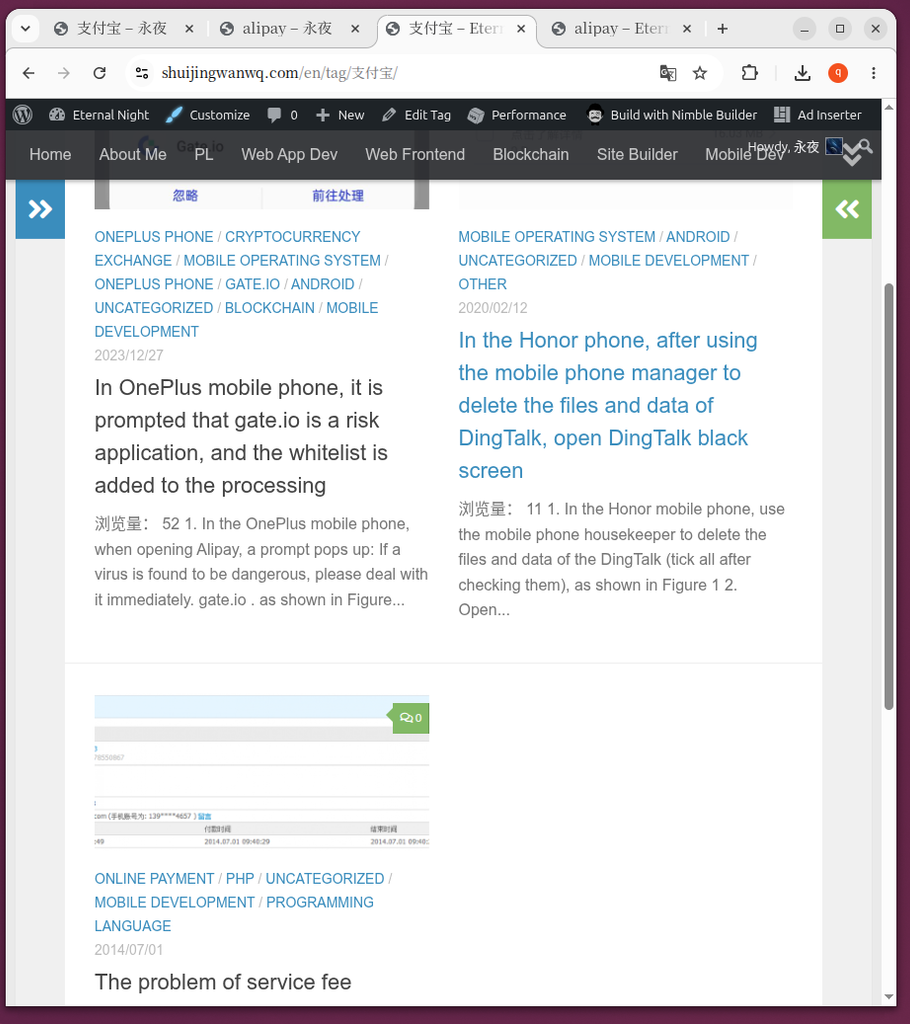Open the orange profile avatar
The height and width of the screenshot is (1024, 910).
[x=837, y=73]
